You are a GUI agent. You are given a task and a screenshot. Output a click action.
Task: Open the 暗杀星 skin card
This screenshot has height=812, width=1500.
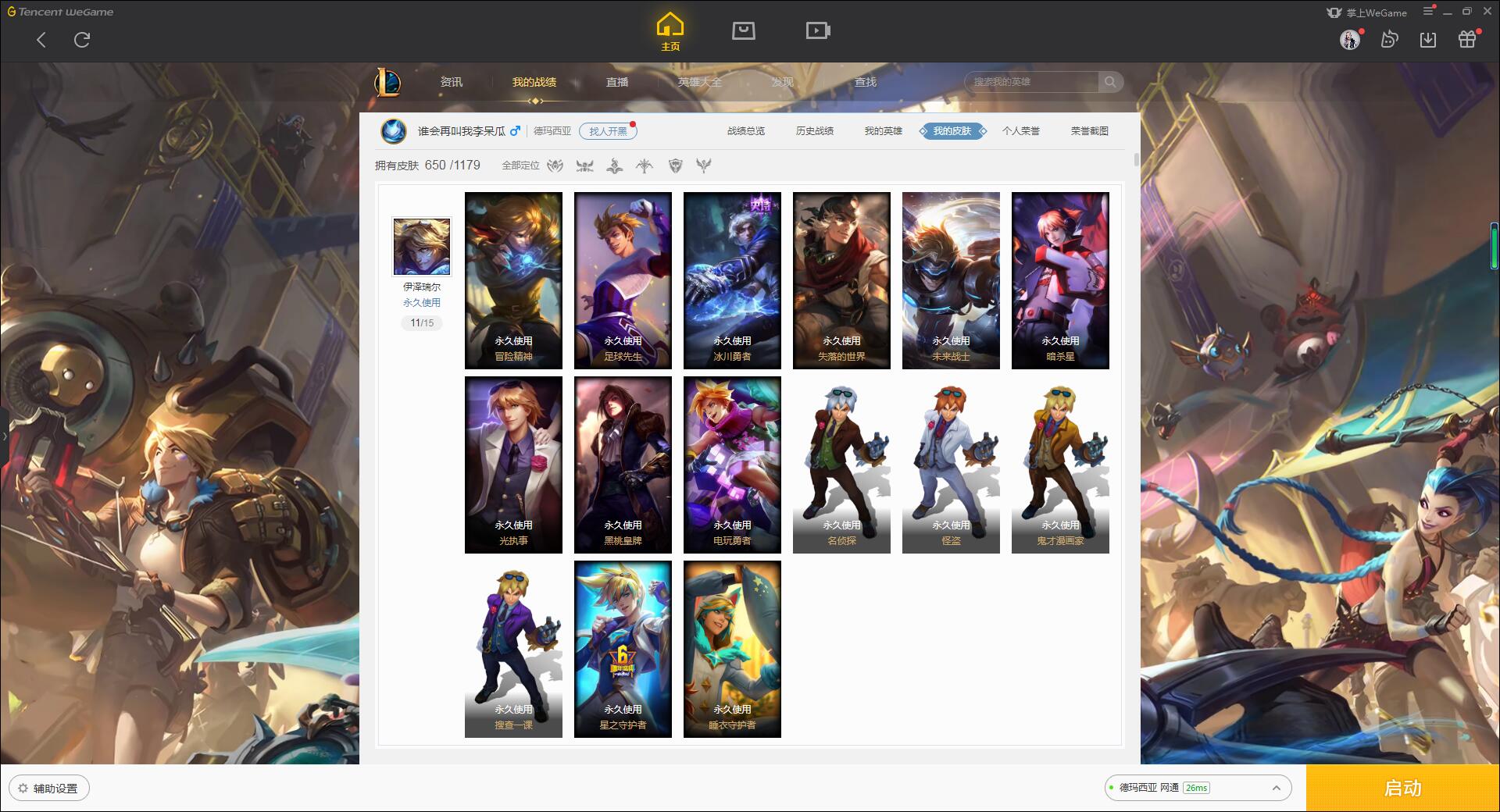pyautogui.click(x=1060, y=281)
